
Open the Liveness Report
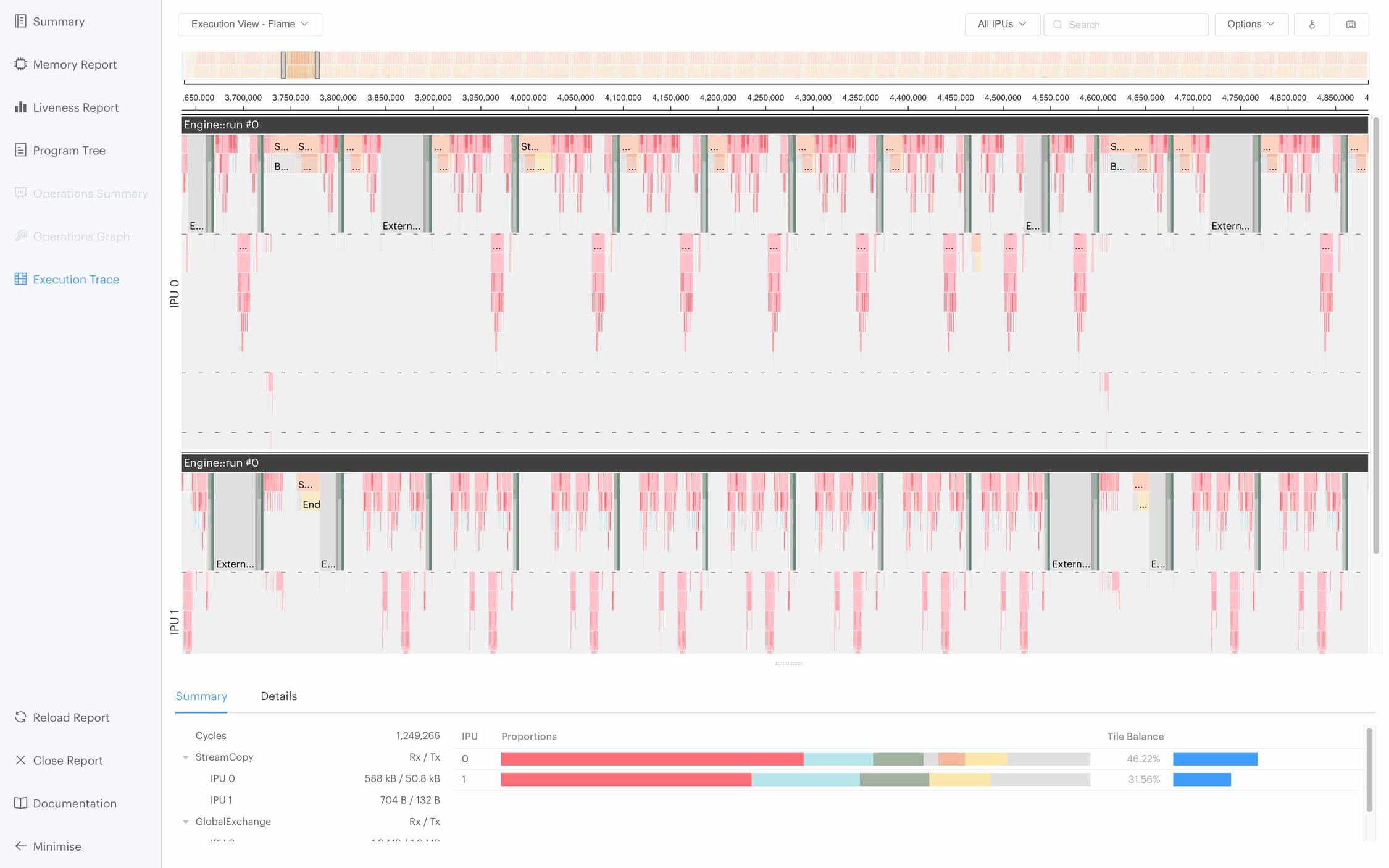tap(75, 107)
